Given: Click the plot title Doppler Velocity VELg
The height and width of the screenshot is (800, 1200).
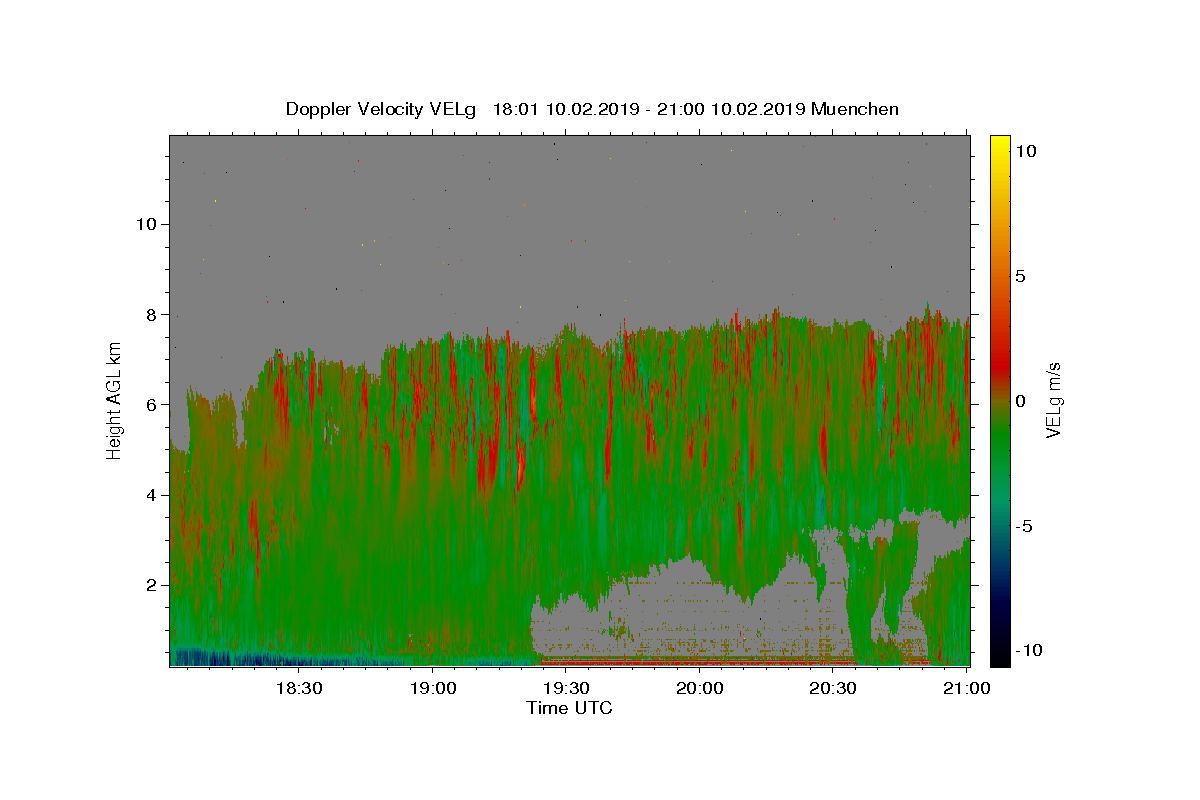Looking at the screenshot, I should 381,109.
